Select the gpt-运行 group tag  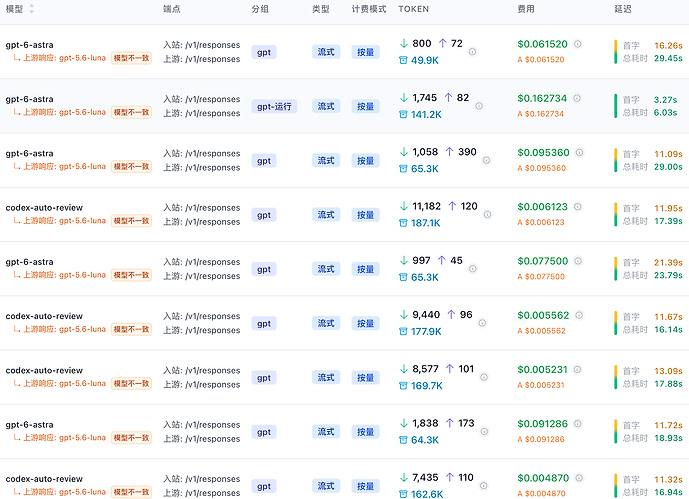coord(274,106)
